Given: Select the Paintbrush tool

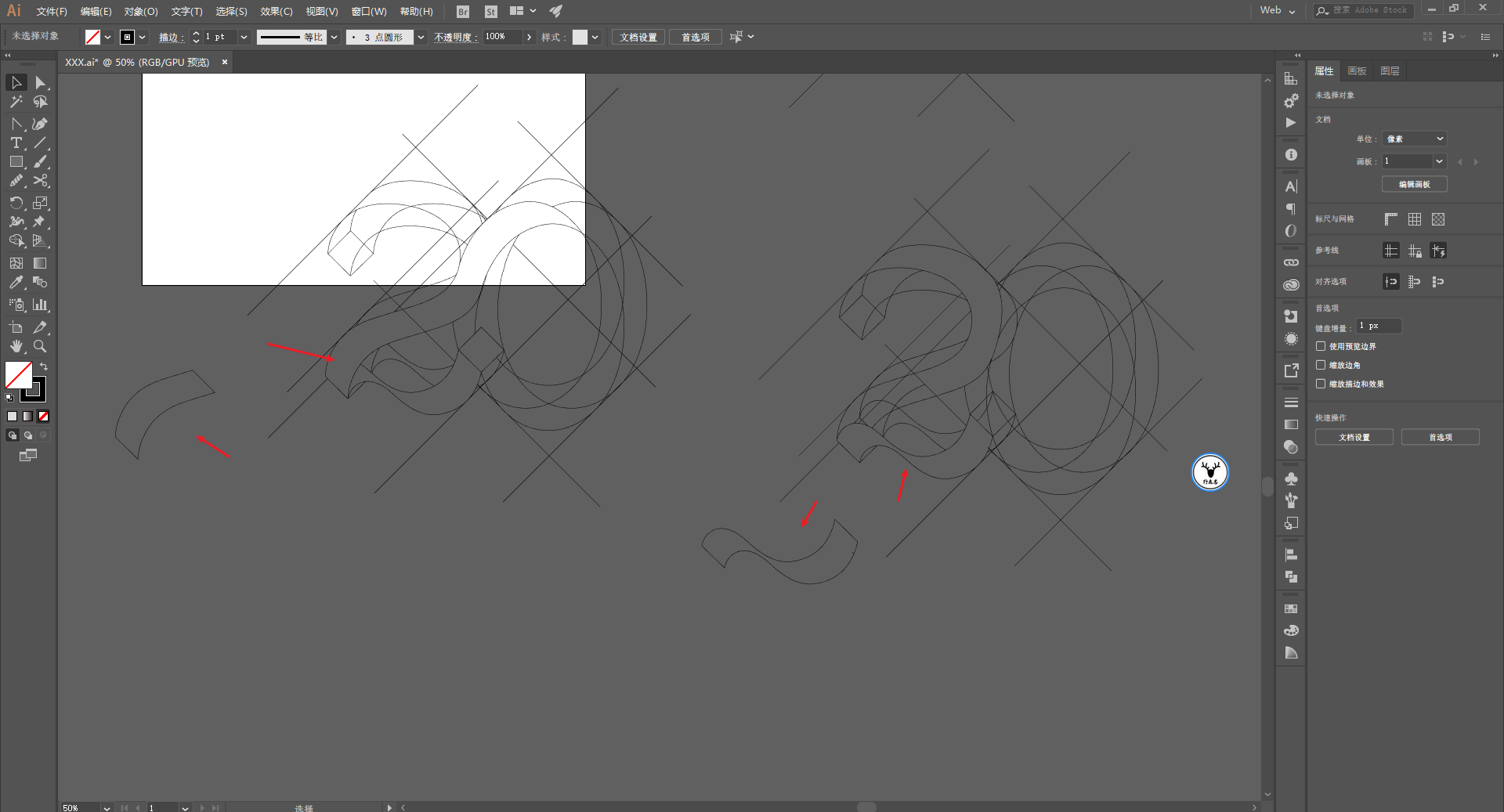Looking at the screenshot, I should [41, 162].
